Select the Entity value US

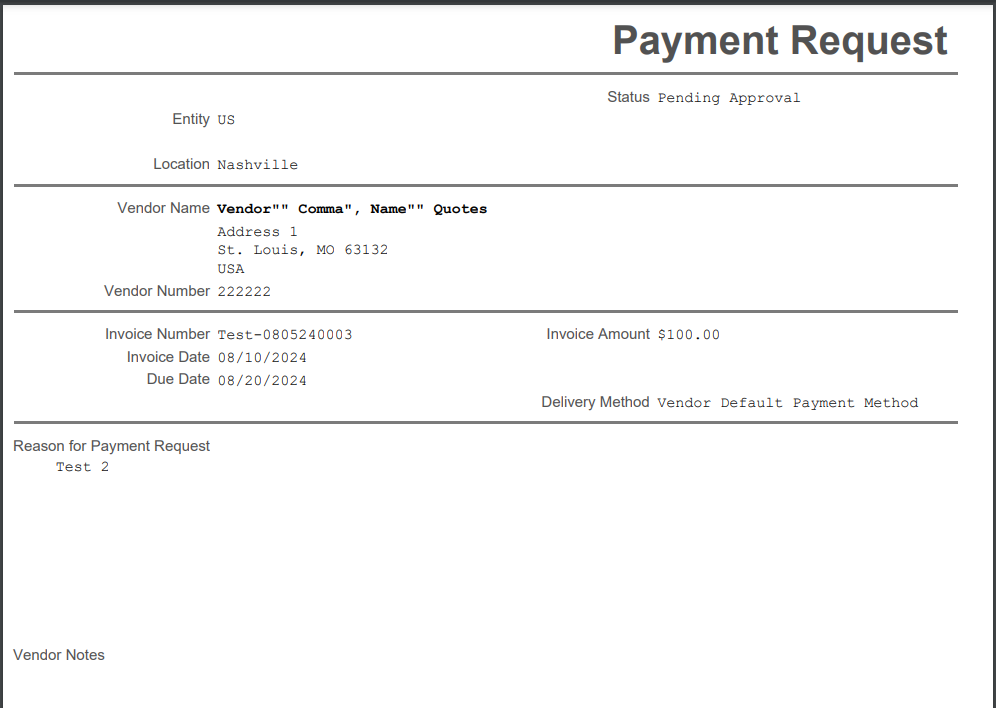(x=226, y=120)
